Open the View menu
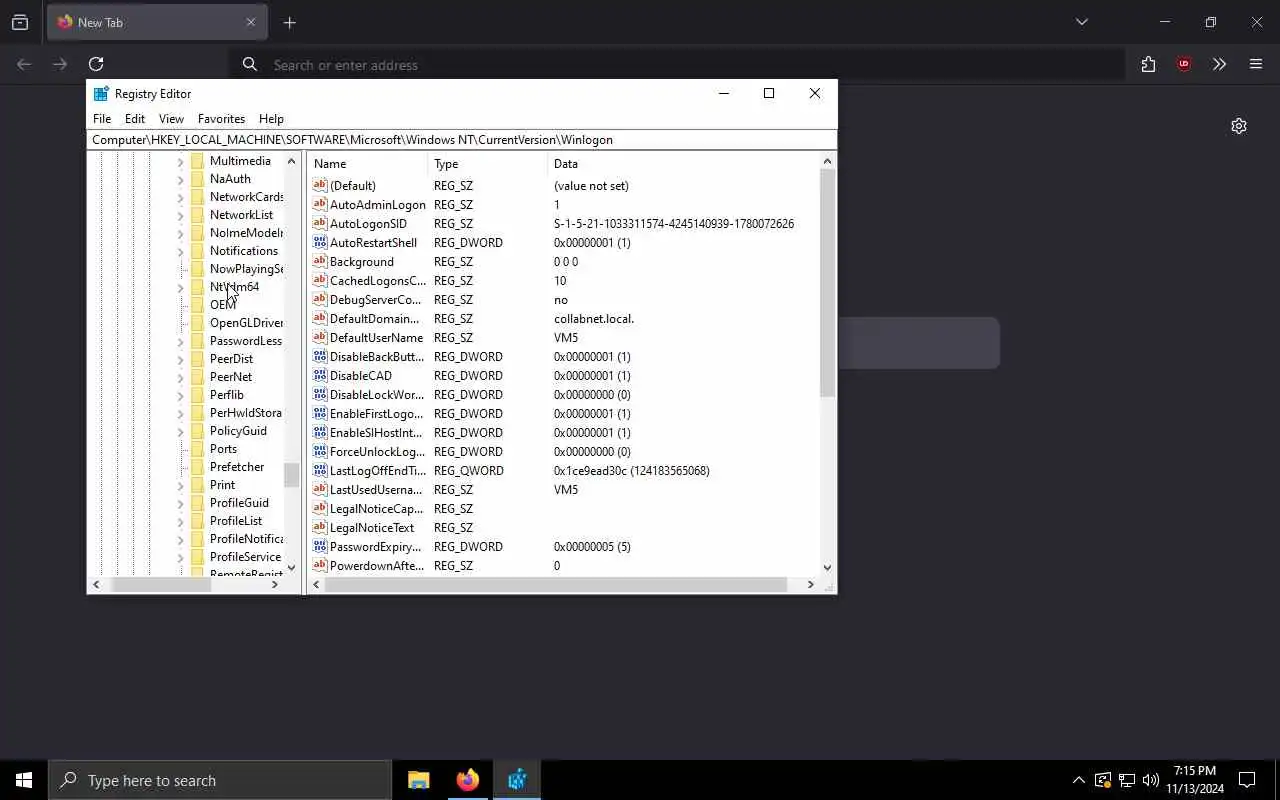 click(171, 118)
